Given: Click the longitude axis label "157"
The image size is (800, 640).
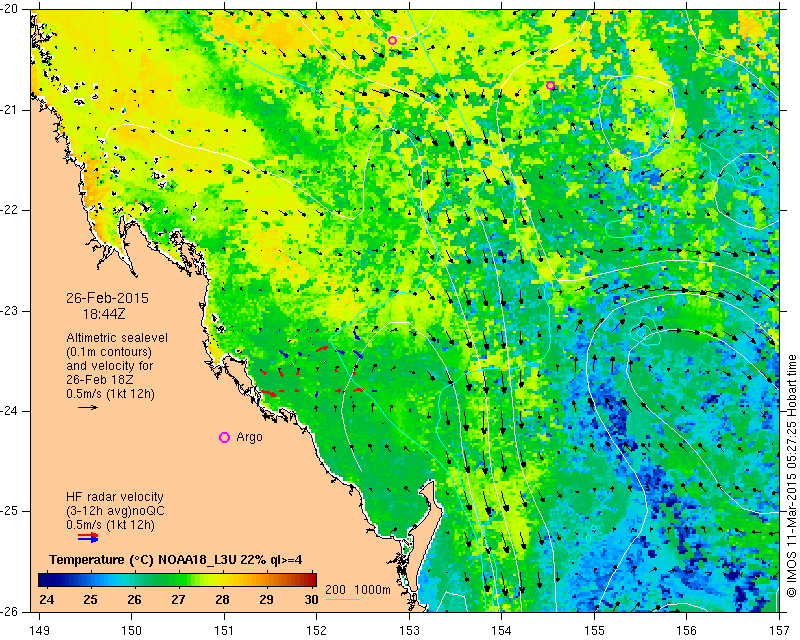Looking at the screenshot, I should pos(780,631).
